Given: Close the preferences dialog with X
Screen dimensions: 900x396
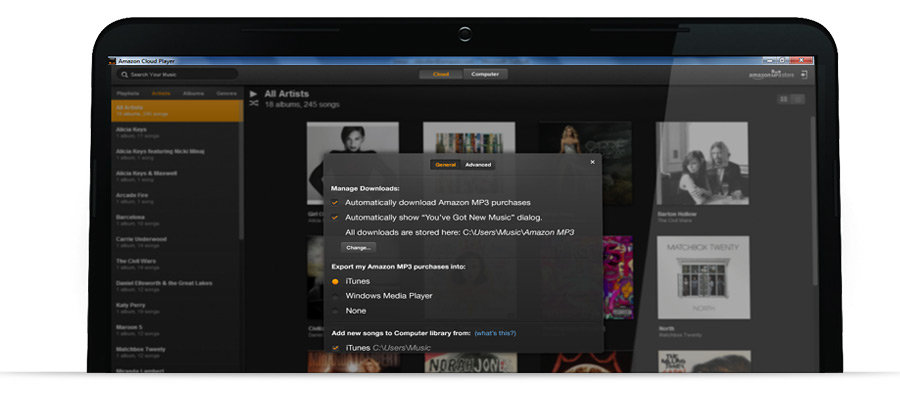Looking at the screenshot, I should point(592,162).
